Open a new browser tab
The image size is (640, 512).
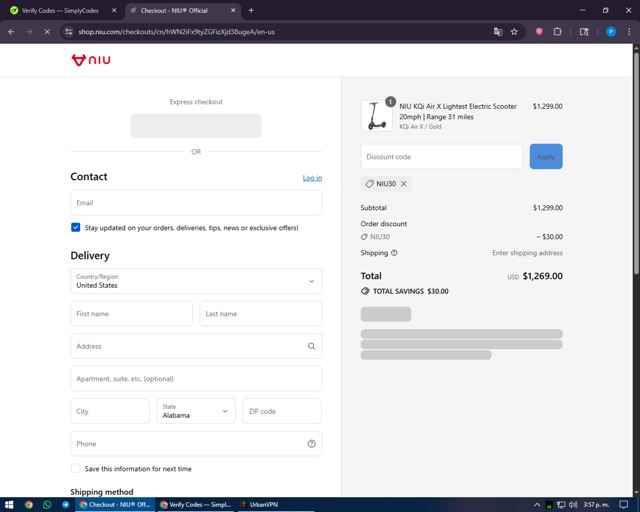(x=251, y=11)
